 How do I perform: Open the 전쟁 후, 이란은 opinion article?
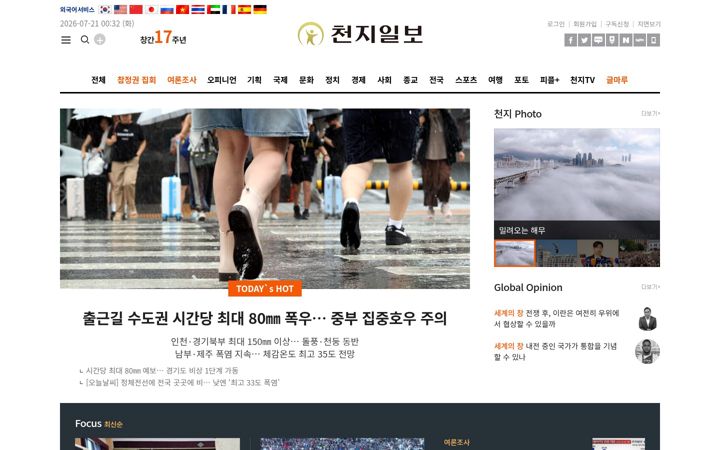557,318
